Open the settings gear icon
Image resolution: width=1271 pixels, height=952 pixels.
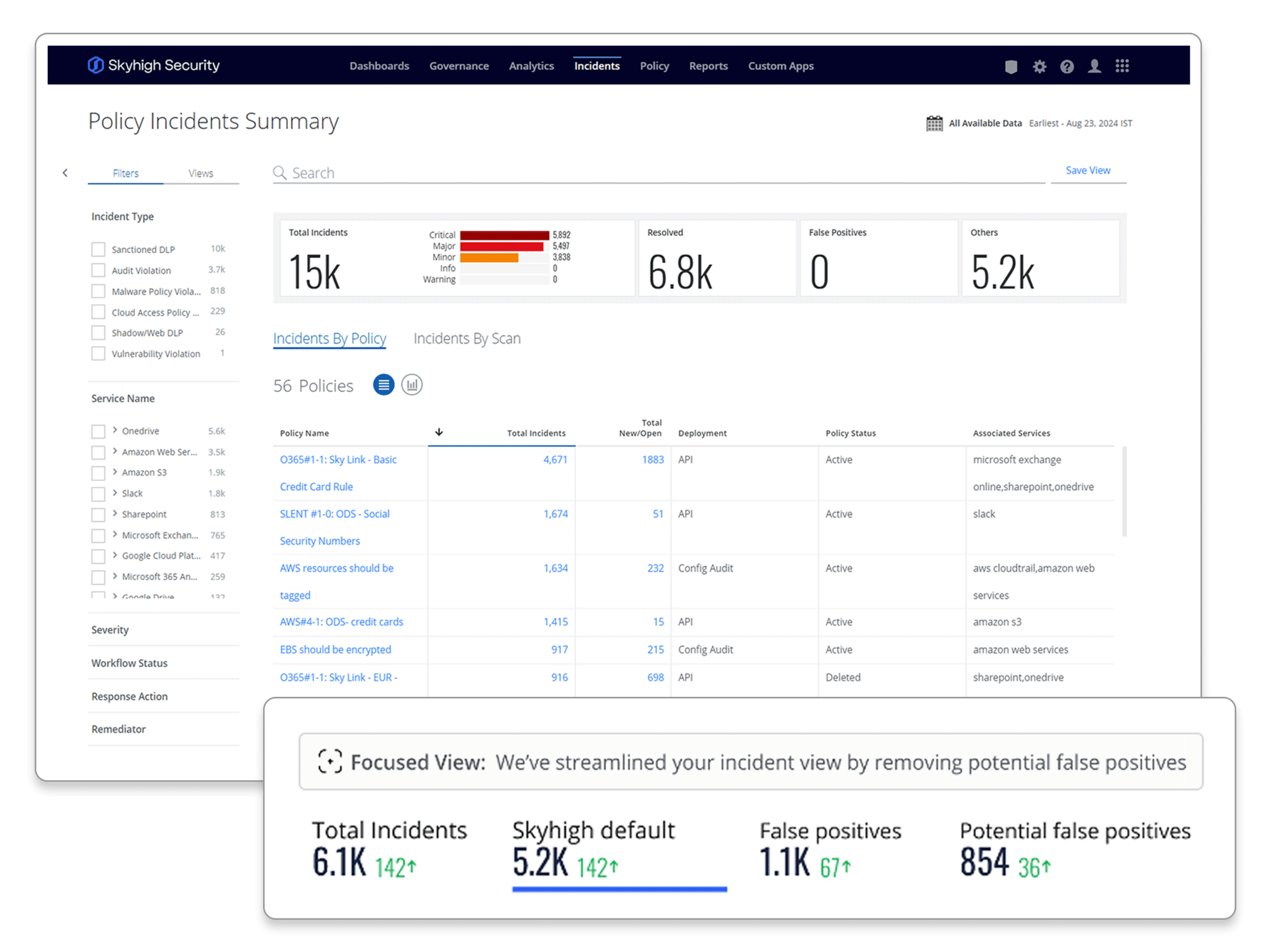pyautogui.click(x=1039, y=66)
